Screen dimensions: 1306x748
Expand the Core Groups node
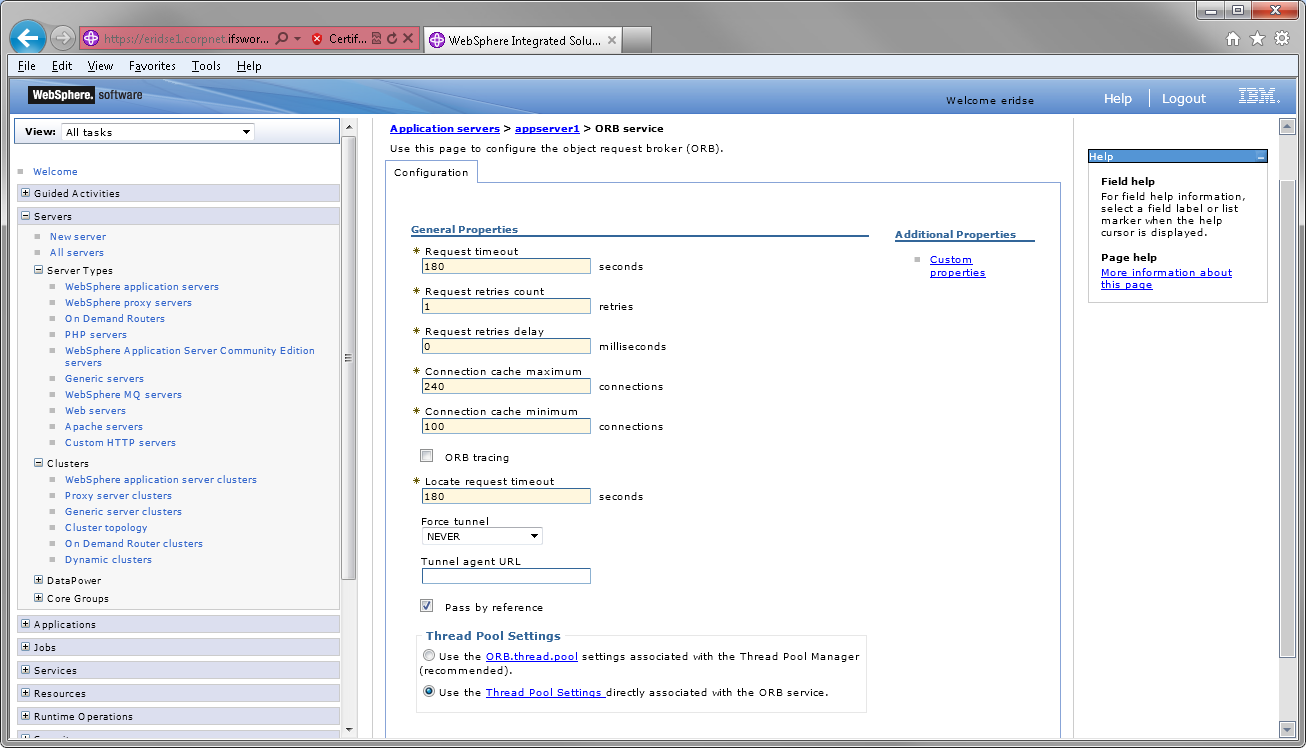pos(39,598)
